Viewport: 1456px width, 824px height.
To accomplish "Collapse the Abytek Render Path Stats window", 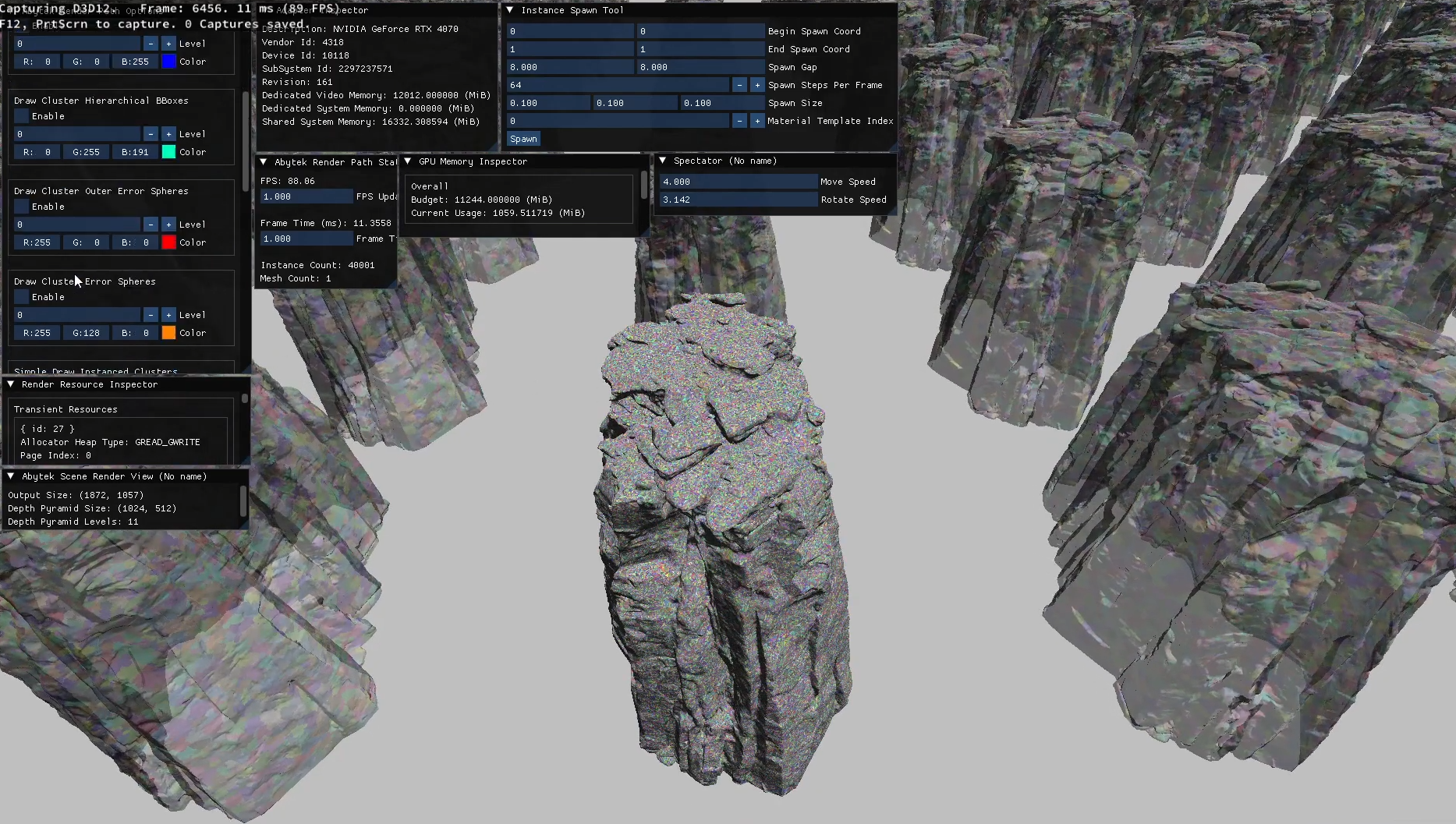I will [x=264, y=162].
